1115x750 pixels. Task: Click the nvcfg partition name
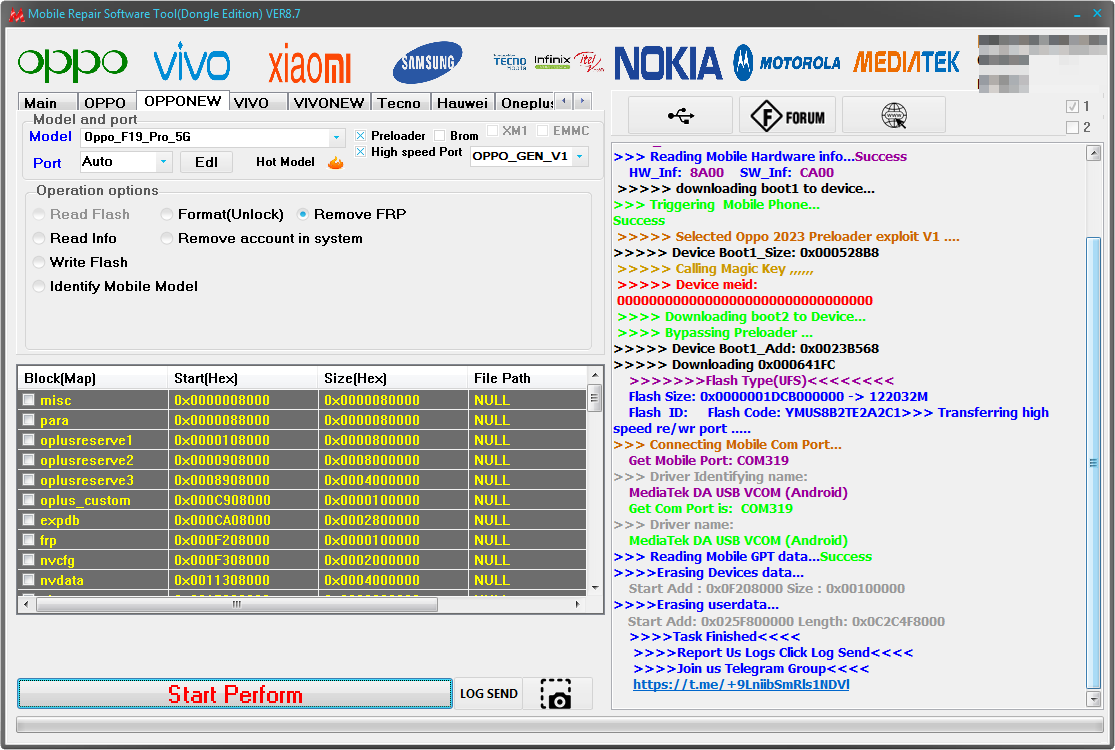click(x=57, y=560)
